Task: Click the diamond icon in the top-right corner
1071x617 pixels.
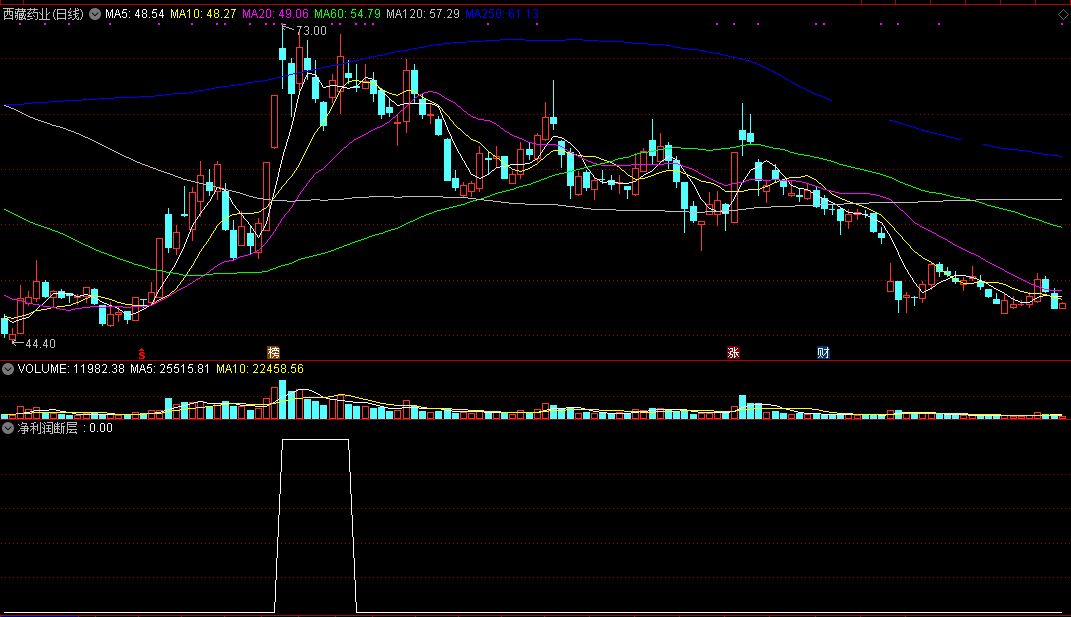Action: point(1063,14)
